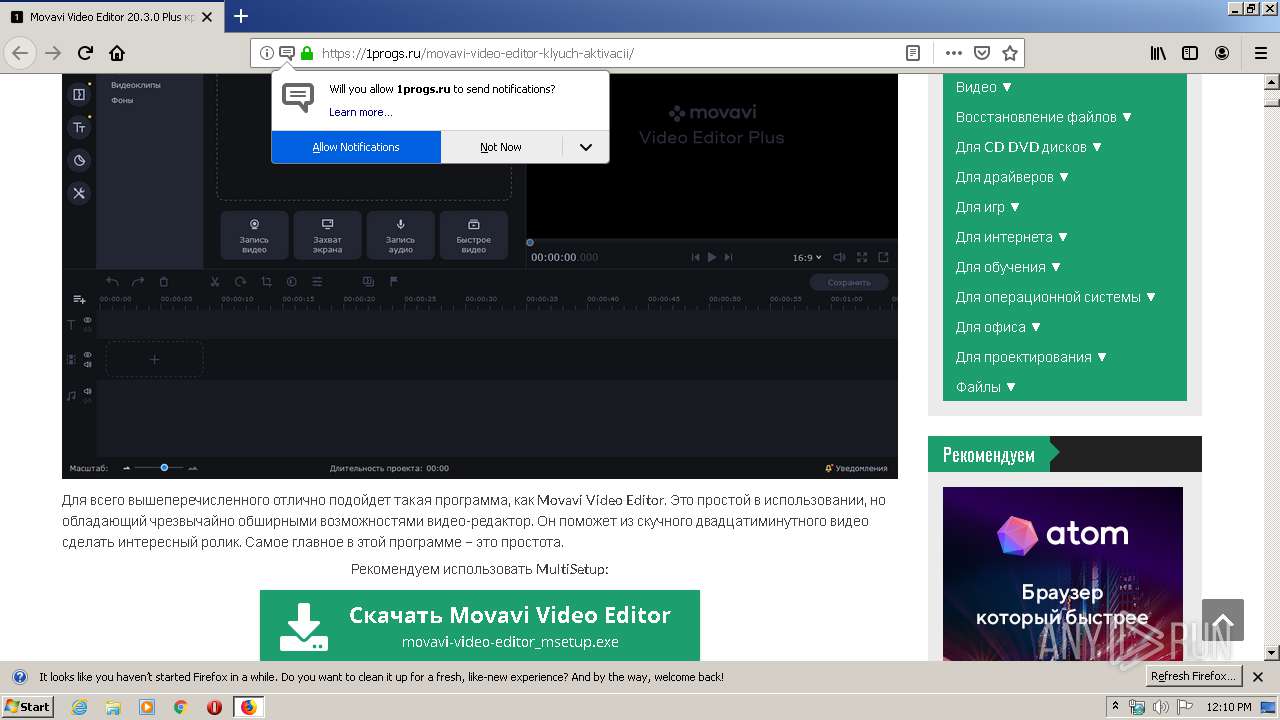Expand Для операционной системы category

1056,297
